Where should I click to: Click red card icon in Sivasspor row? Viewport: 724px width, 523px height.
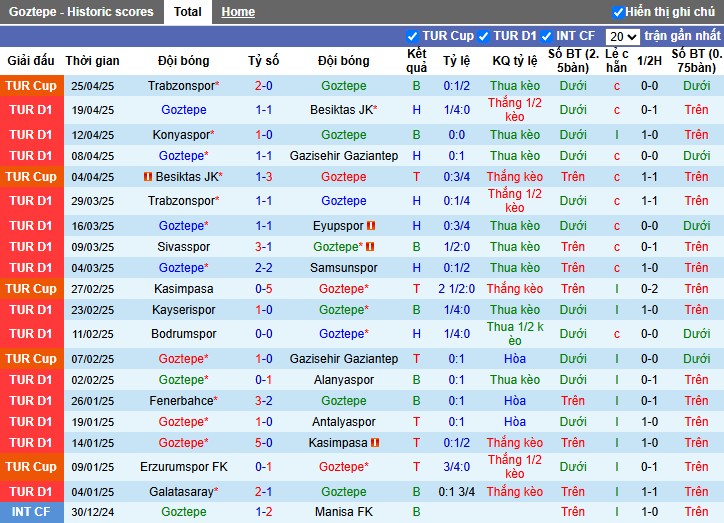click(x=369, y=247)
